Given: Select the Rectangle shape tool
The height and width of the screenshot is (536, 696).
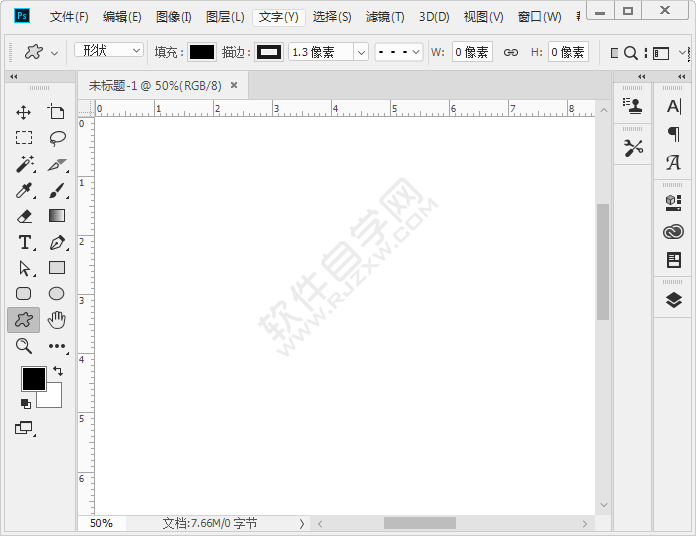Looking at the screenshot, I should 57,268.
